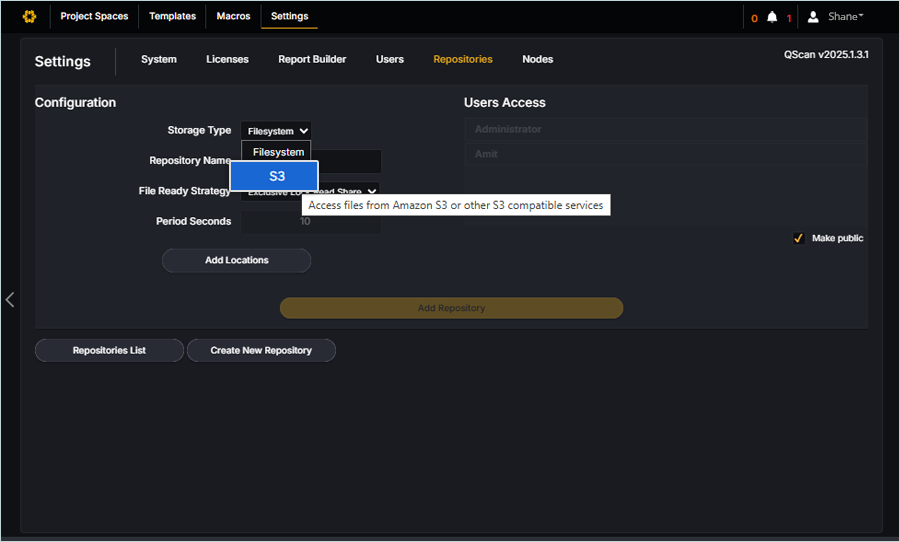Toggle the Make public checkbox
This screenshot has height=542, width=900.
tap(798, 238)
